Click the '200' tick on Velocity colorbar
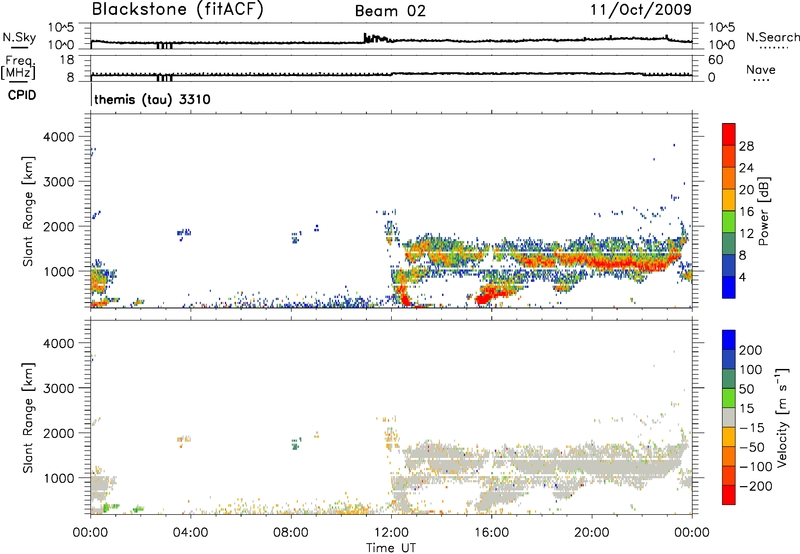This screenshot has width=800, height=554. coord(751,350)
